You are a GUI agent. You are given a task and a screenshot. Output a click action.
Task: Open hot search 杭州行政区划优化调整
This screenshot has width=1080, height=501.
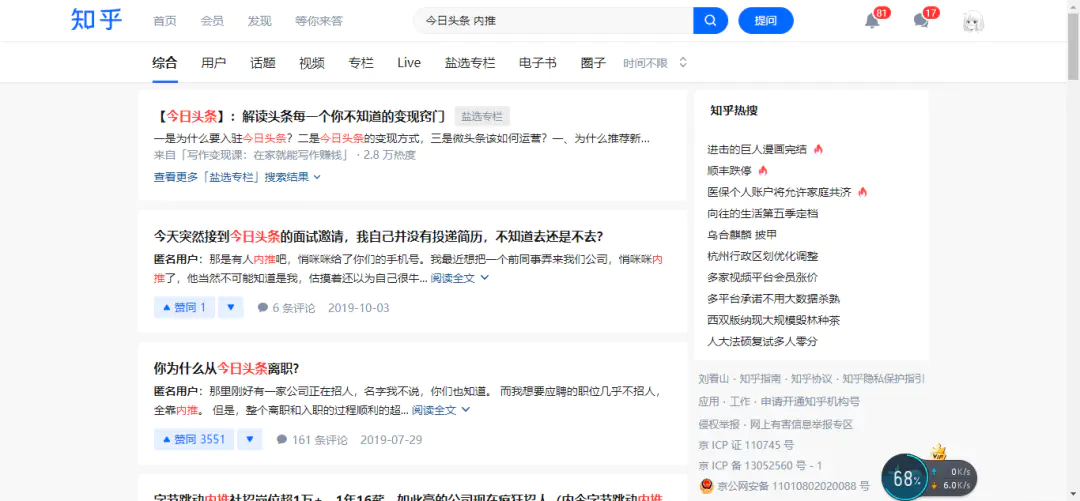pos(762,256)
